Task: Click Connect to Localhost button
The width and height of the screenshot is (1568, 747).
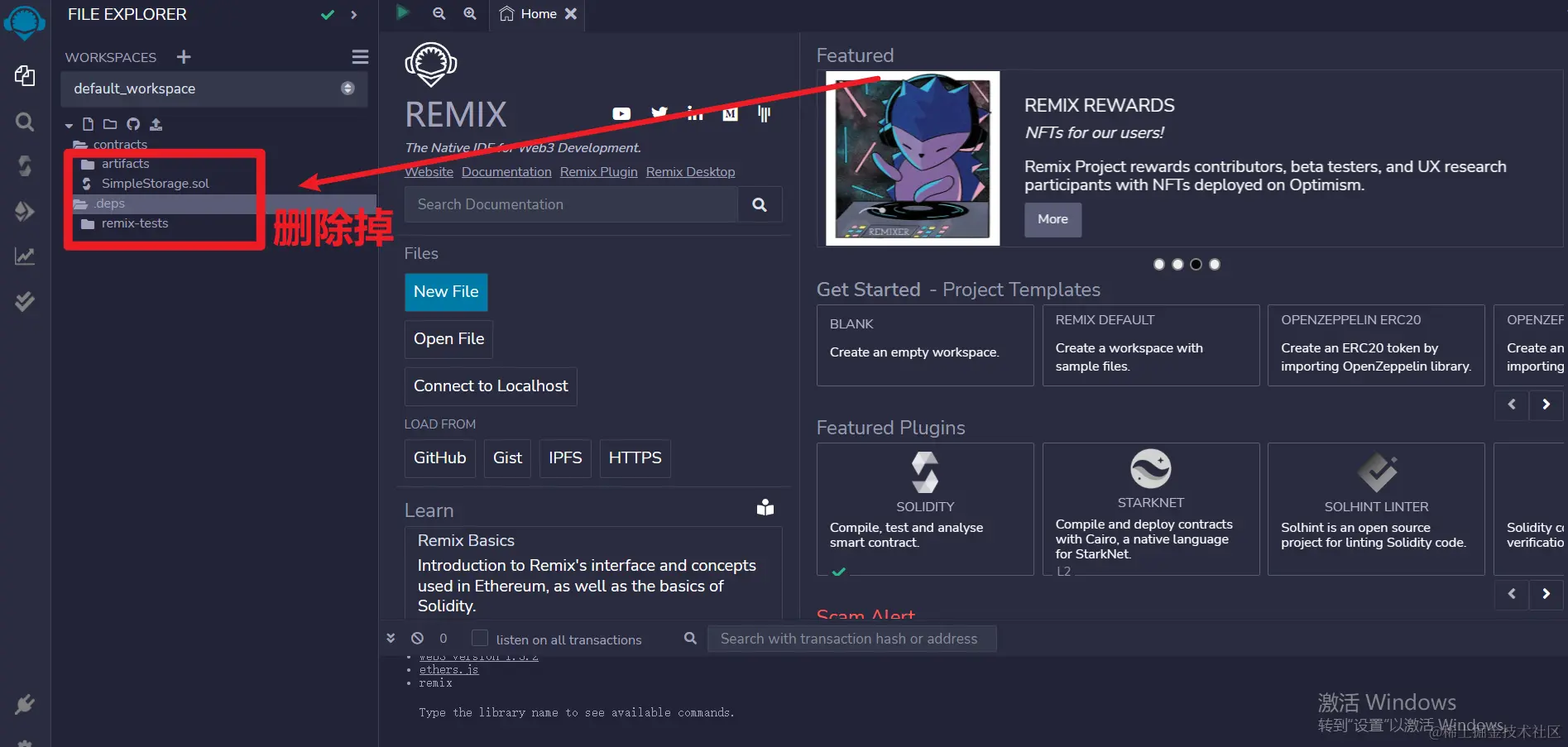Action: 491,386
